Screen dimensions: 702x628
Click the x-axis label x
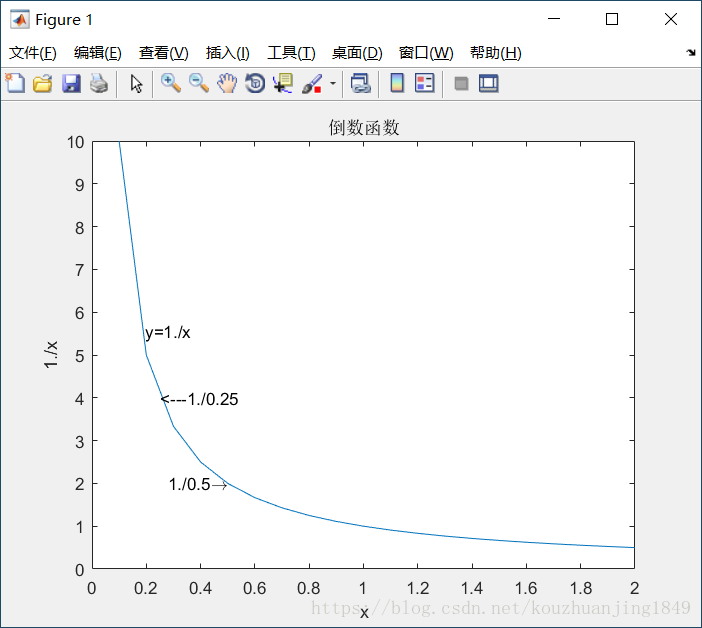point(364,613)
